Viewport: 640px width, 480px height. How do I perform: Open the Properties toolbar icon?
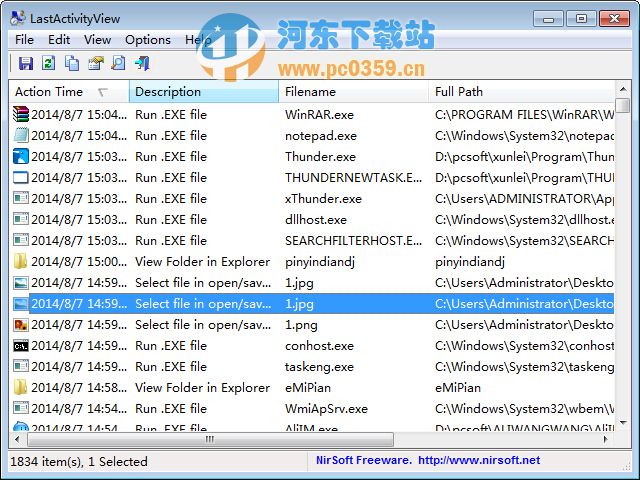(x=96, y=63)
